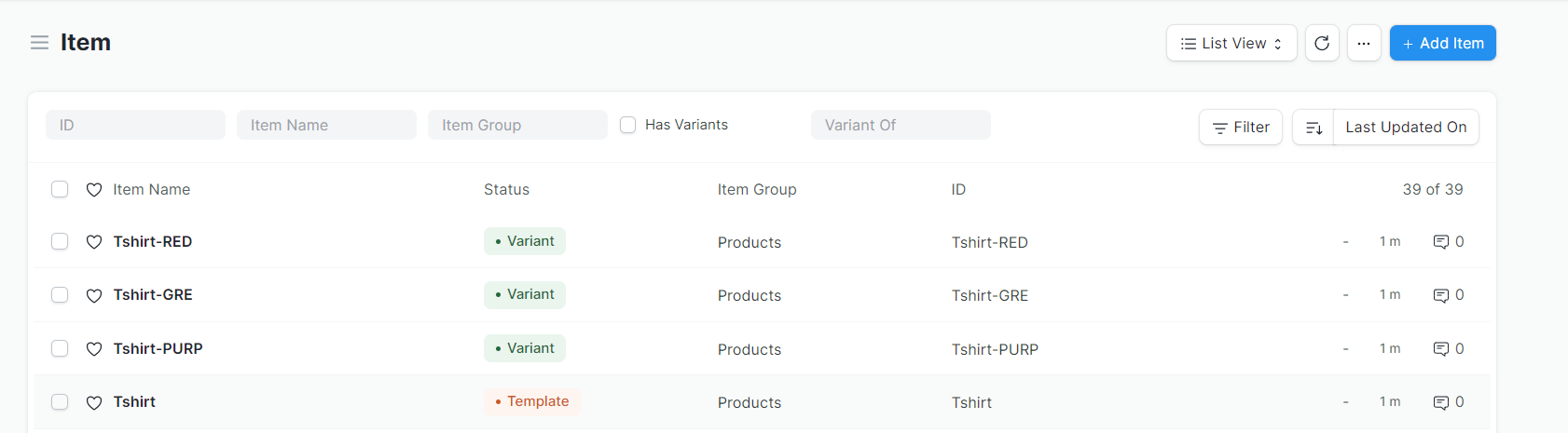Like the Tshirt-GRE item heart icon
This screenshot has height=433, width=1568.
[x=94, y=295]
